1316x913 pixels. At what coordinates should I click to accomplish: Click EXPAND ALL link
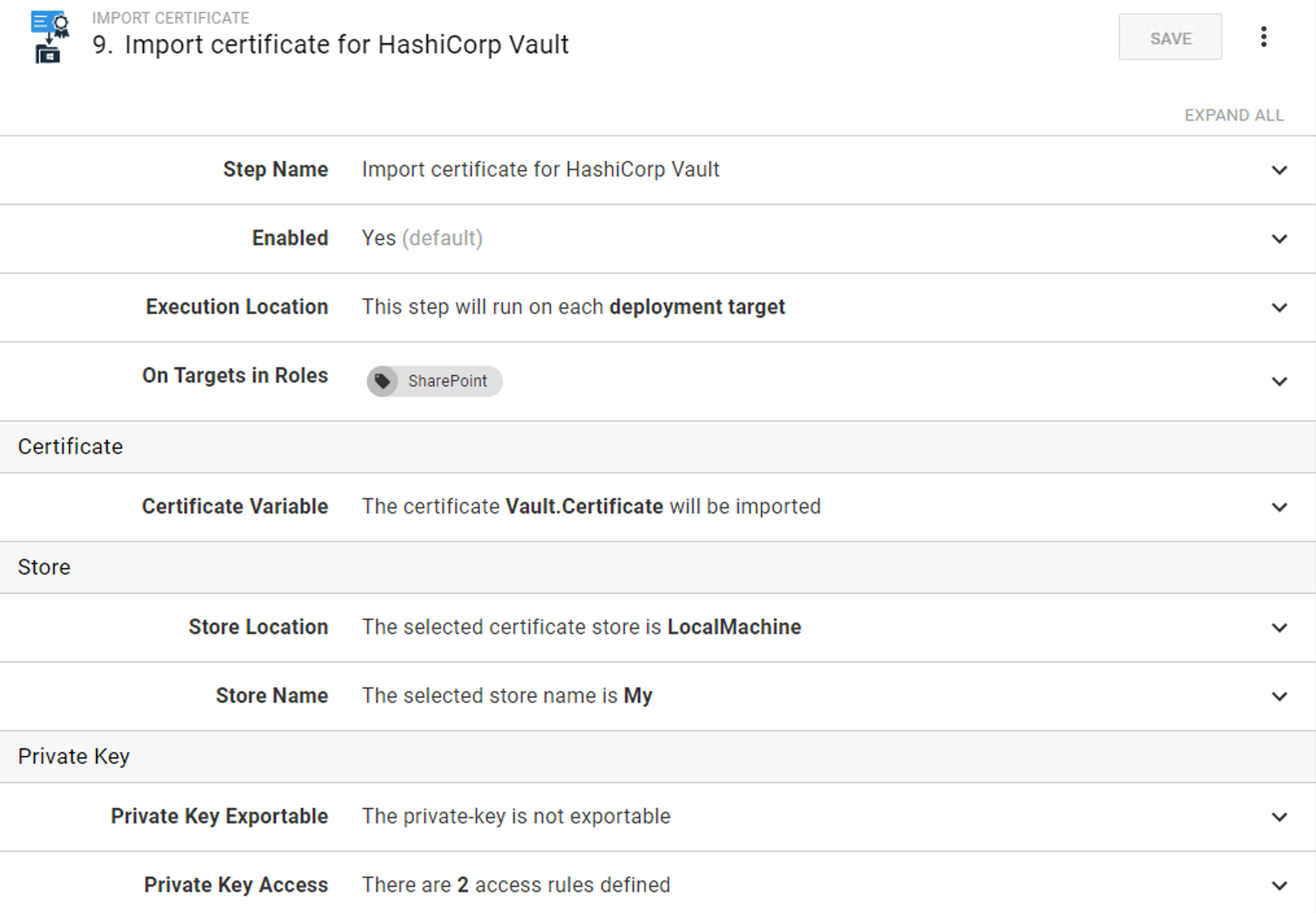1233,115
